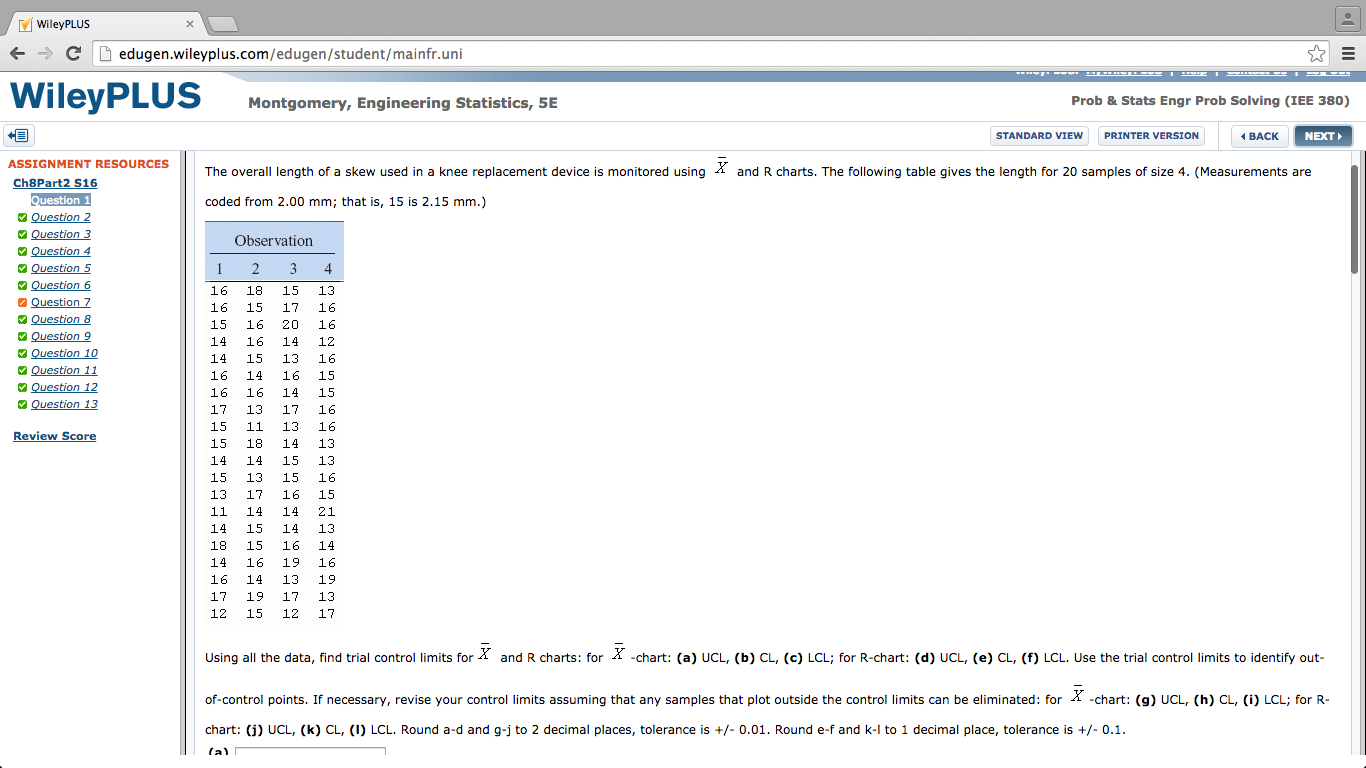1366x768 pixels.
Task: Click orange status icon beside Question 7
Action: pyautogui.click(x=22, y=302)
